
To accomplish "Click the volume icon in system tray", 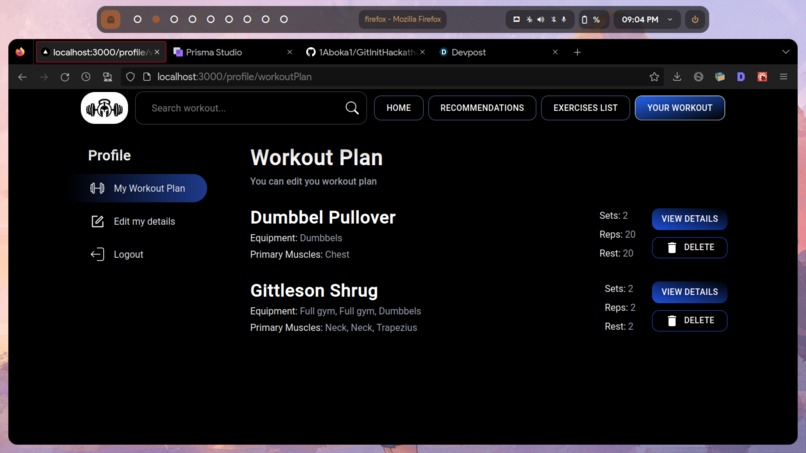I will (x=541, y=20).
